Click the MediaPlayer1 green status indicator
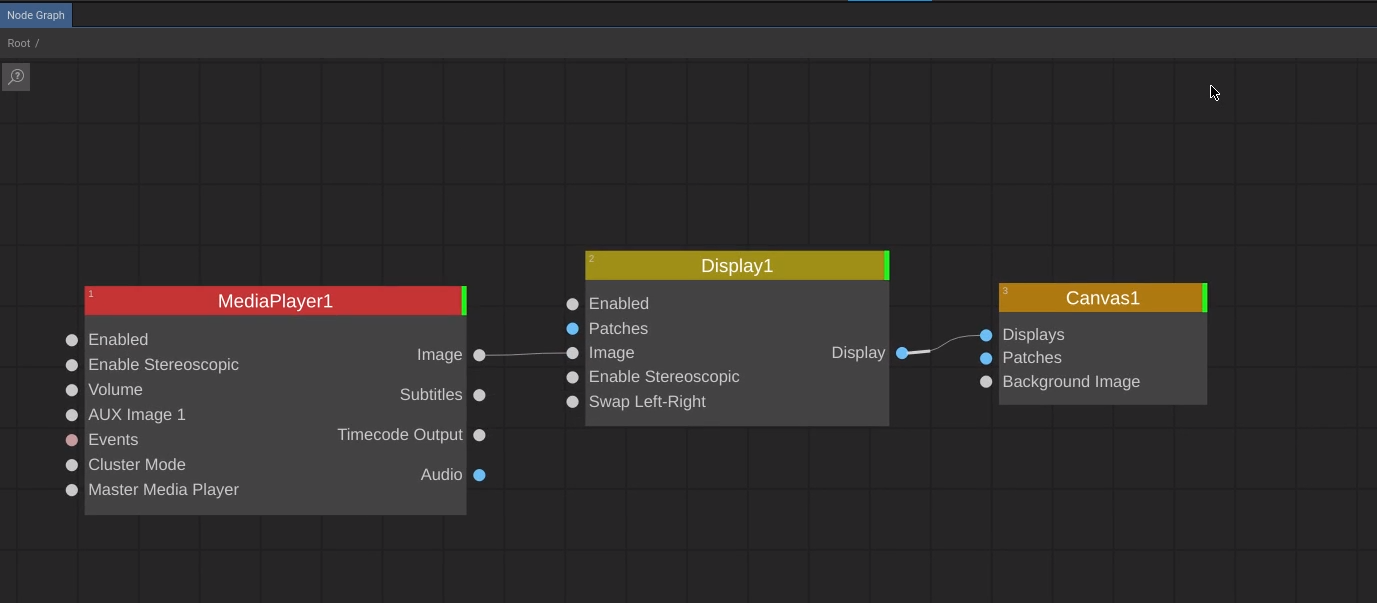This screenshot has width=1377, height=603. pos(464,301)
